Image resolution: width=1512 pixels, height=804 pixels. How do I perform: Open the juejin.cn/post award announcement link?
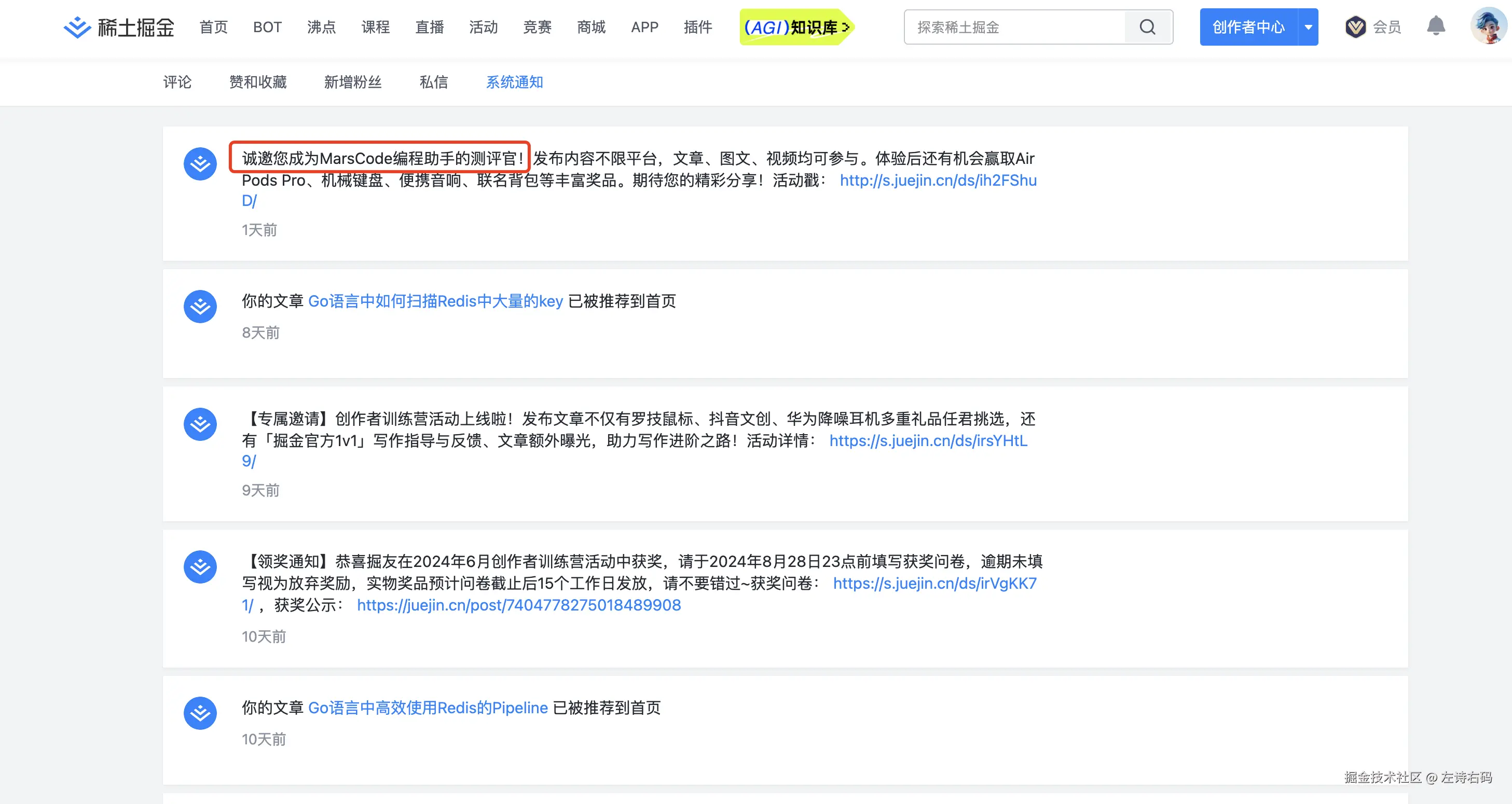click(x=519, y=605)
